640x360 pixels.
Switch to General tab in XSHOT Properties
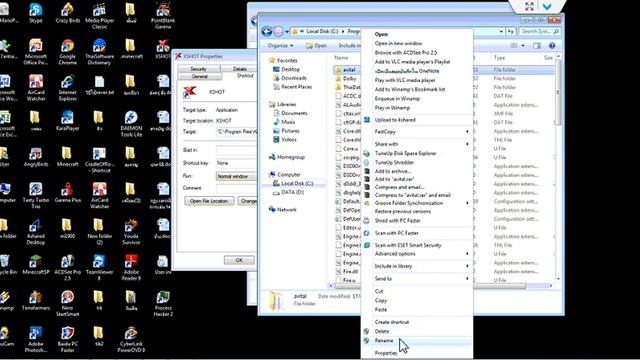point(200,76)
